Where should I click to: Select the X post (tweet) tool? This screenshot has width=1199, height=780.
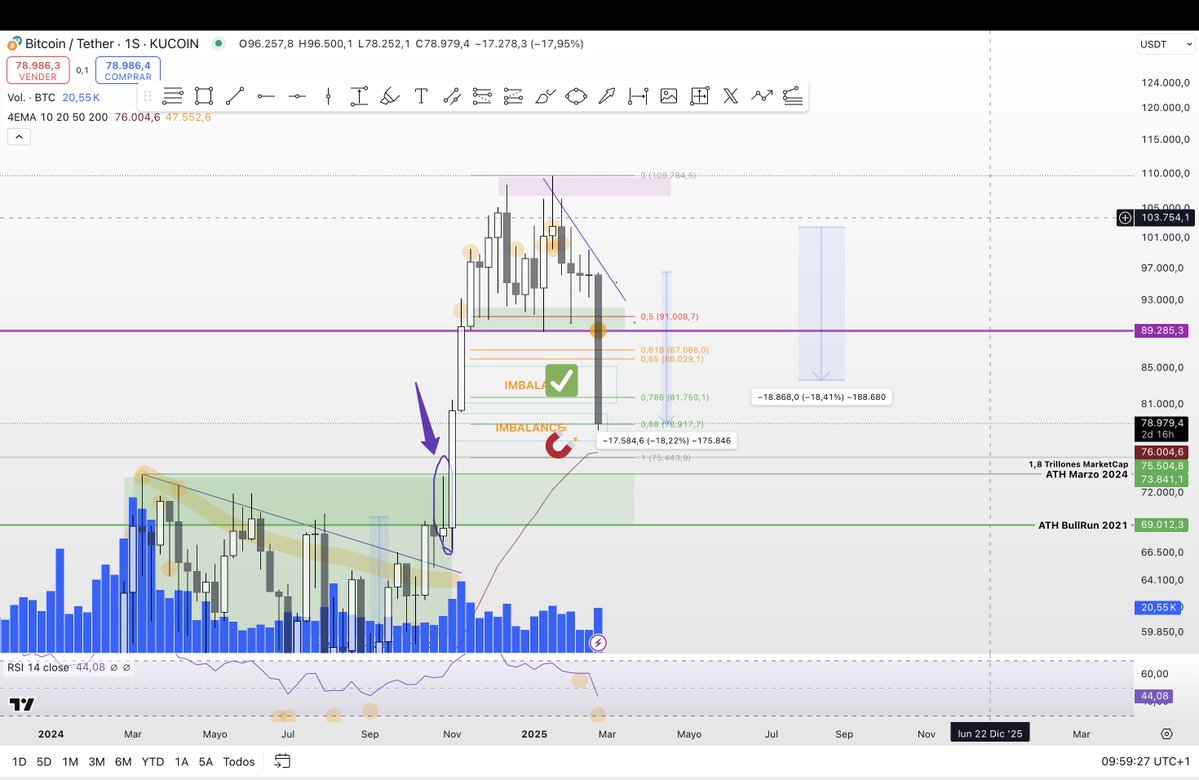point(731,96)
